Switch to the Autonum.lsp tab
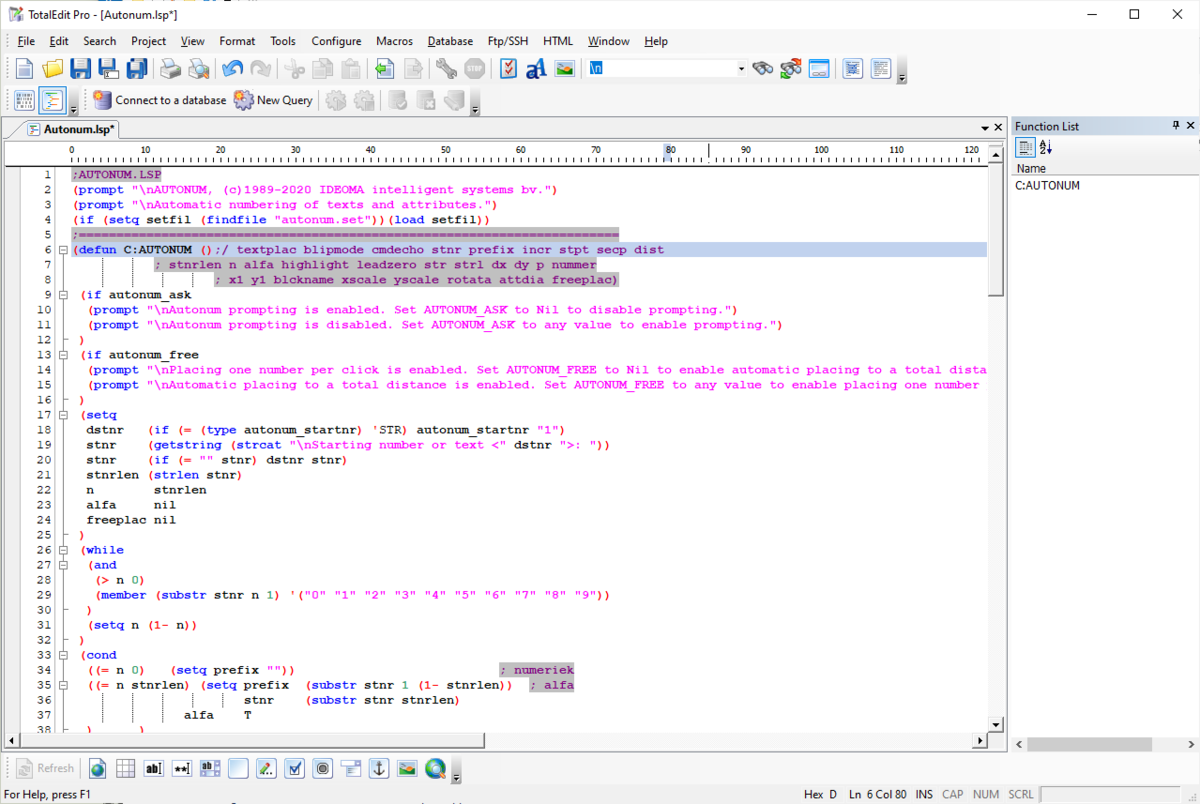This screenshot has height=804, width=1200. 78,129
